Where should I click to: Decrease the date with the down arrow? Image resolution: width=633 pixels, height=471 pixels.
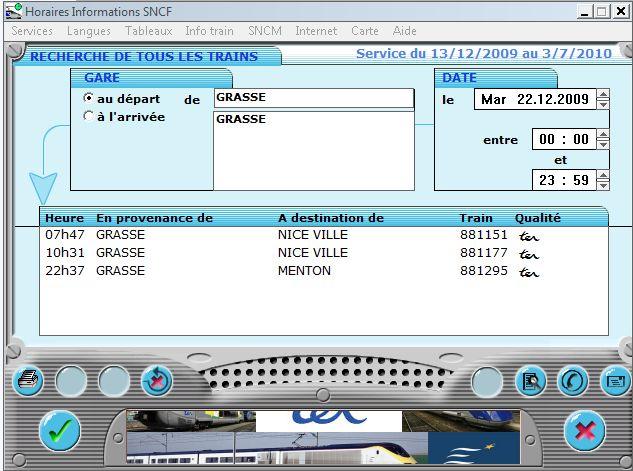pos(603,104)
